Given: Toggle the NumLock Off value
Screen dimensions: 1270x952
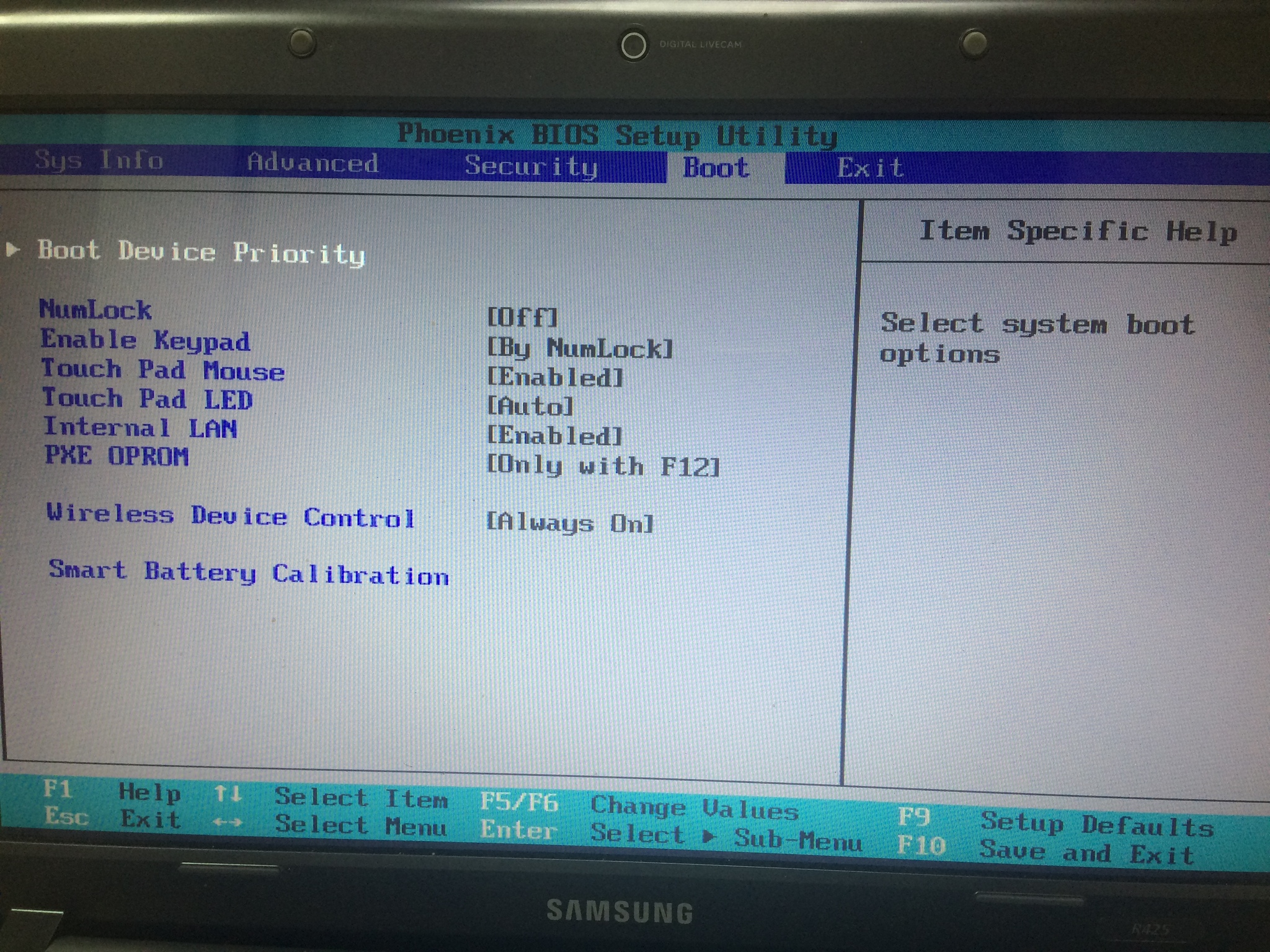Looking at the screenshot, I should point(522,317).
